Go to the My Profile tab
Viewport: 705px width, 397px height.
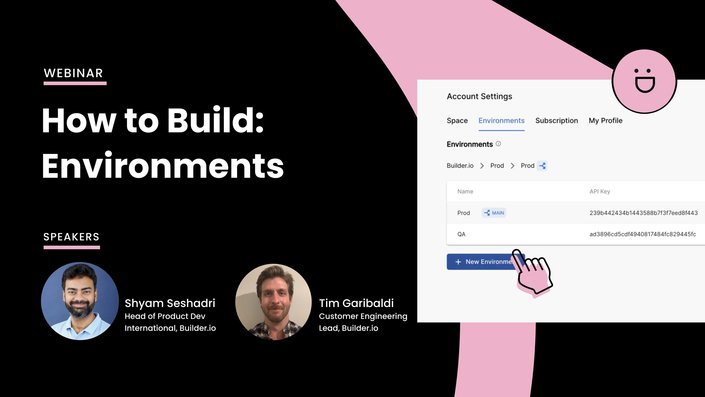point(606,120)
